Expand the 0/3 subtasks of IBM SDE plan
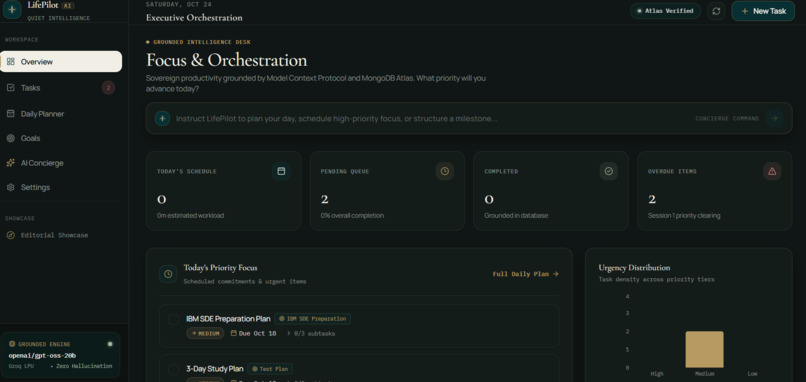806x382 pixels. 311,333
